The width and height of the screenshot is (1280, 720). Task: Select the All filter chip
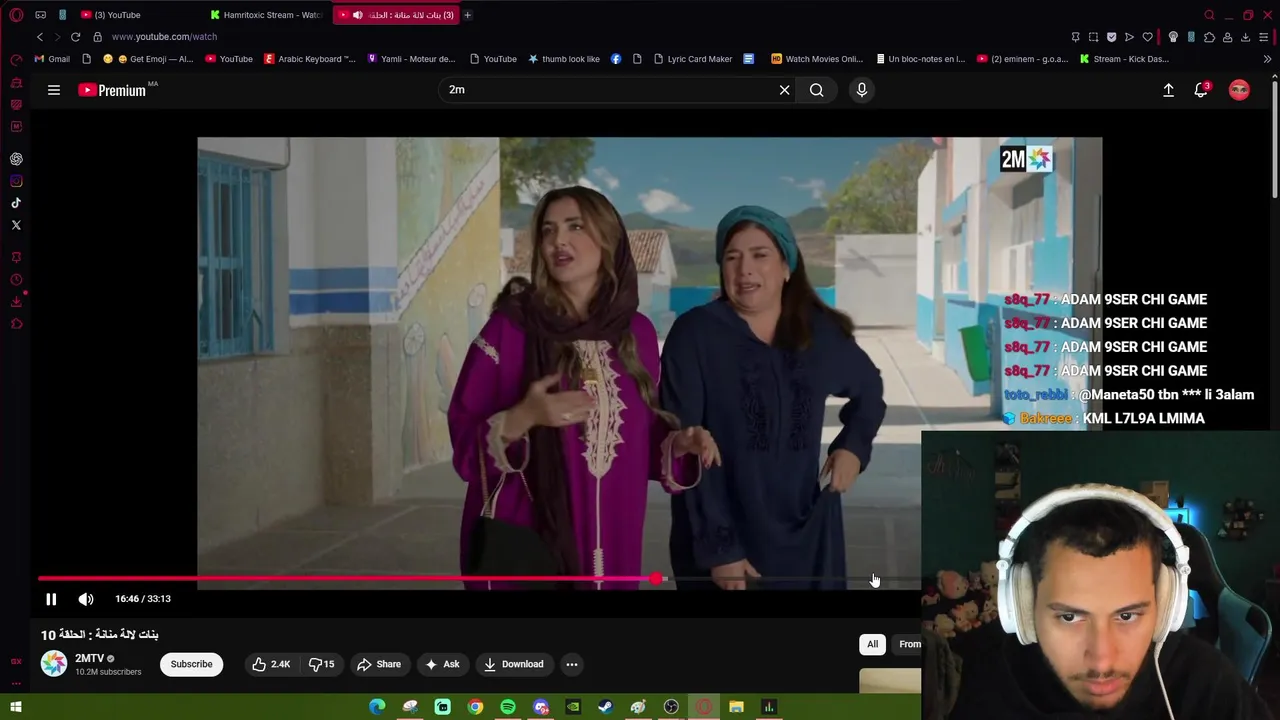(872, 644)
